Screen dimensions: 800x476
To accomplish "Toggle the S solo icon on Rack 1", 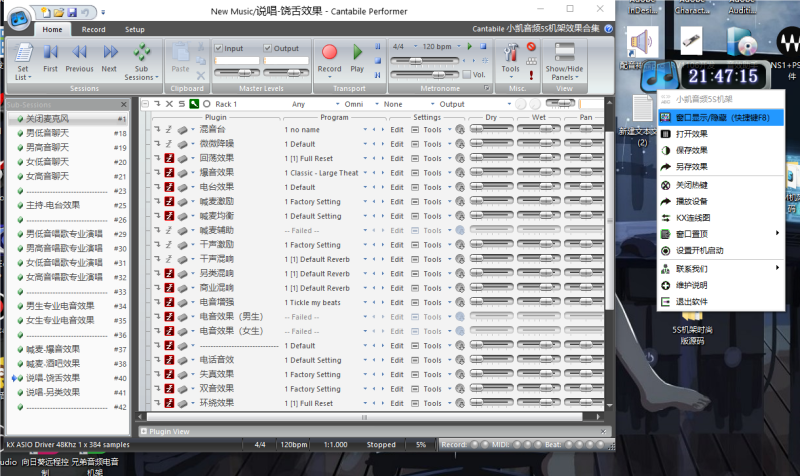I will click(182, 104).
